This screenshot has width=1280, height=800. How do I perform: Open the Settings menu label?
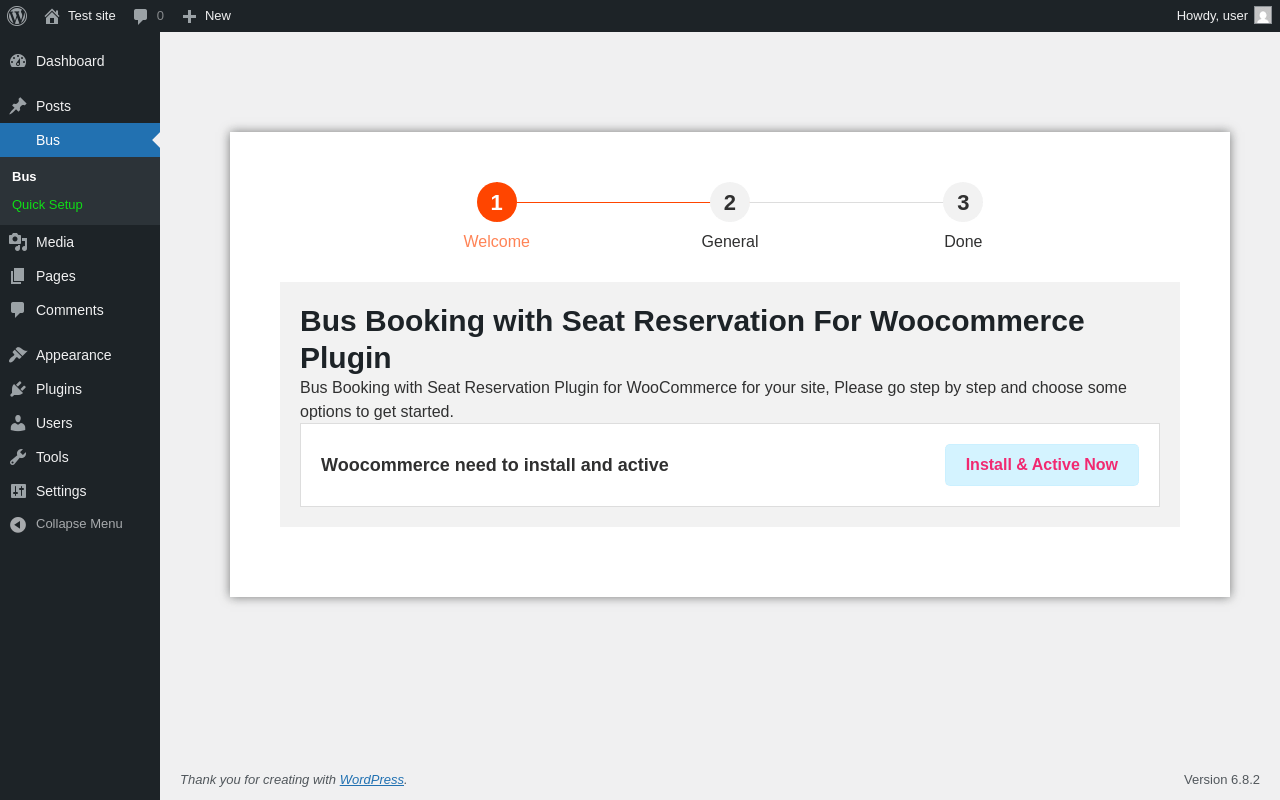point(61,491)
